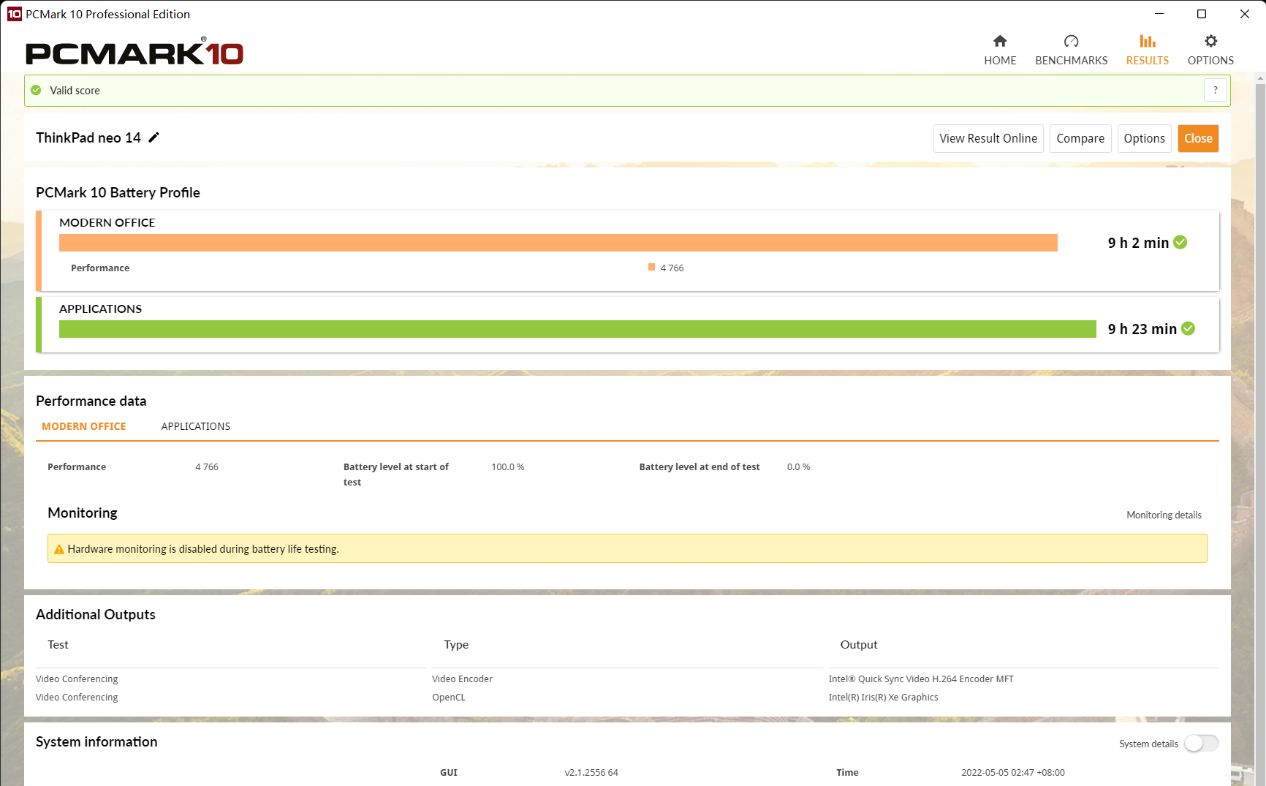
Task: Expand the Modern Office result panel
Action: click(x=107, y=223)
